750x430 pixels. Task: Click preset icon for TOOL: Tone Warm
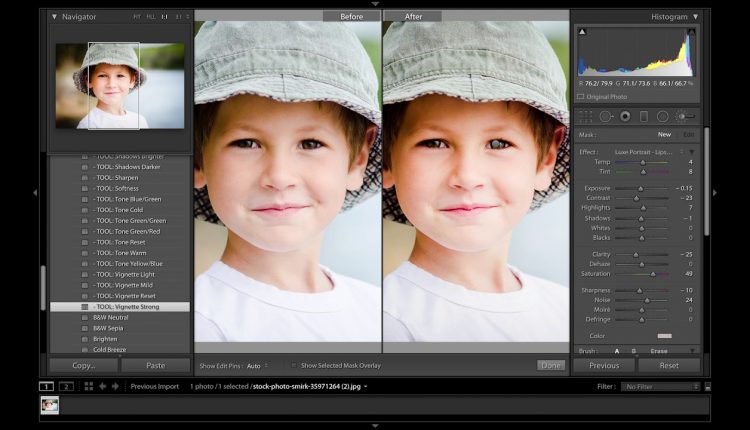point(85,253)
